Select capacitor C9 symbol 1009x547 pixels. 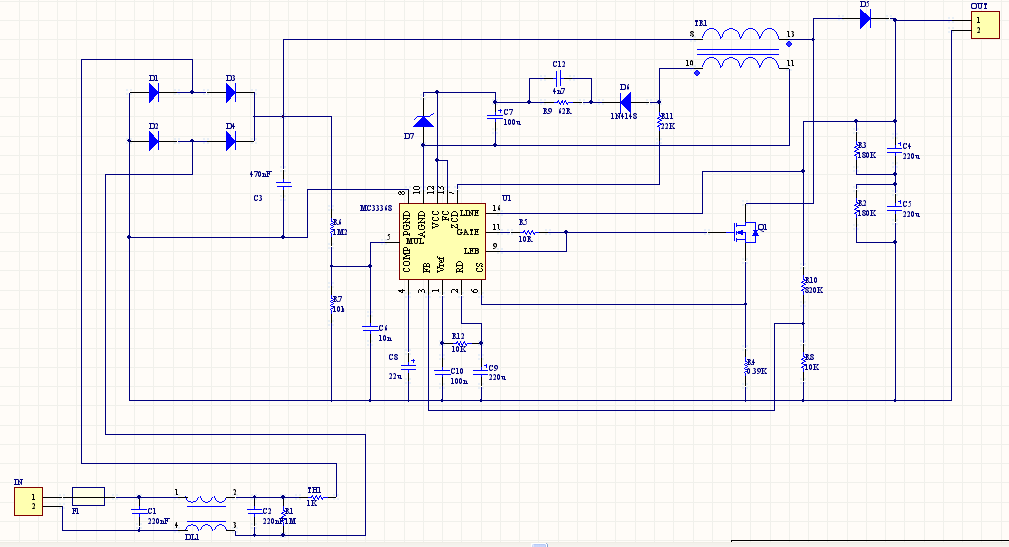481,371
